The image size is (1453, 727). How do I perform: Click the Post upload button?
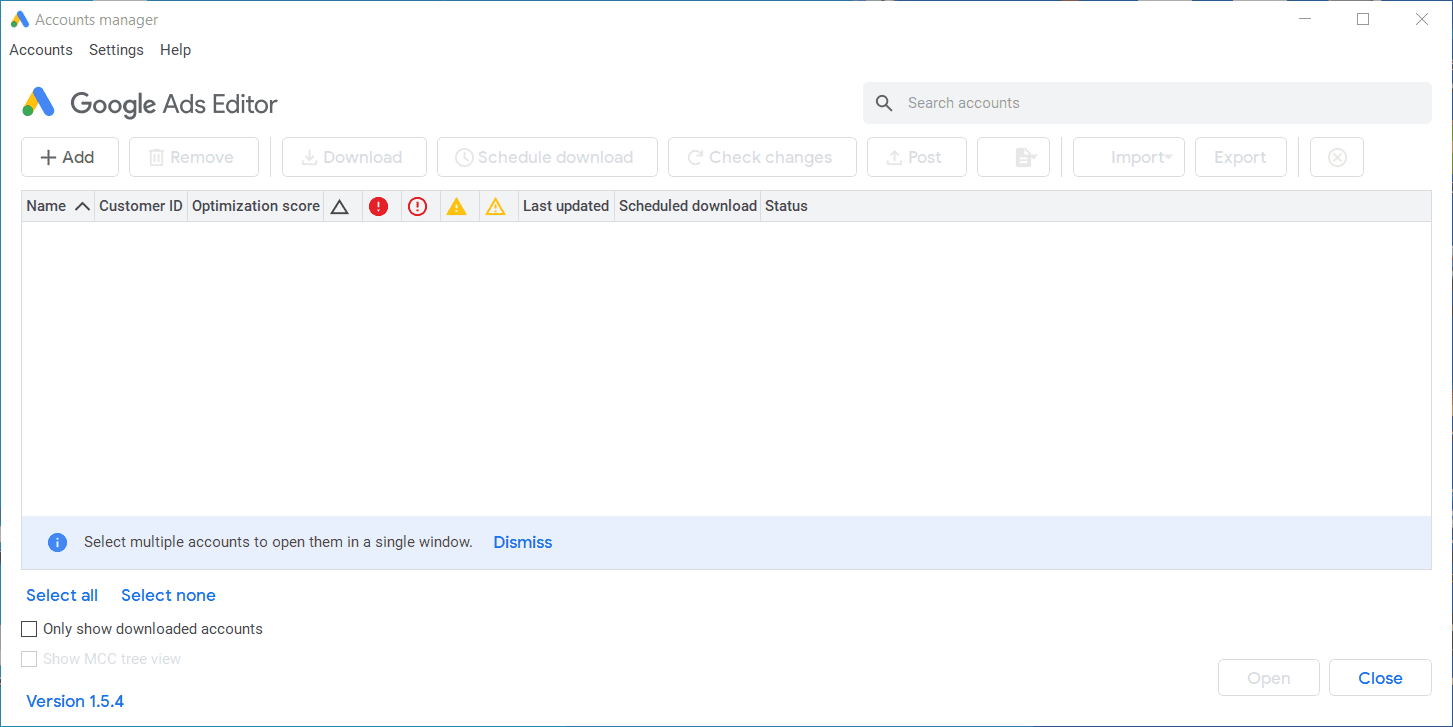tap(916, 157)
